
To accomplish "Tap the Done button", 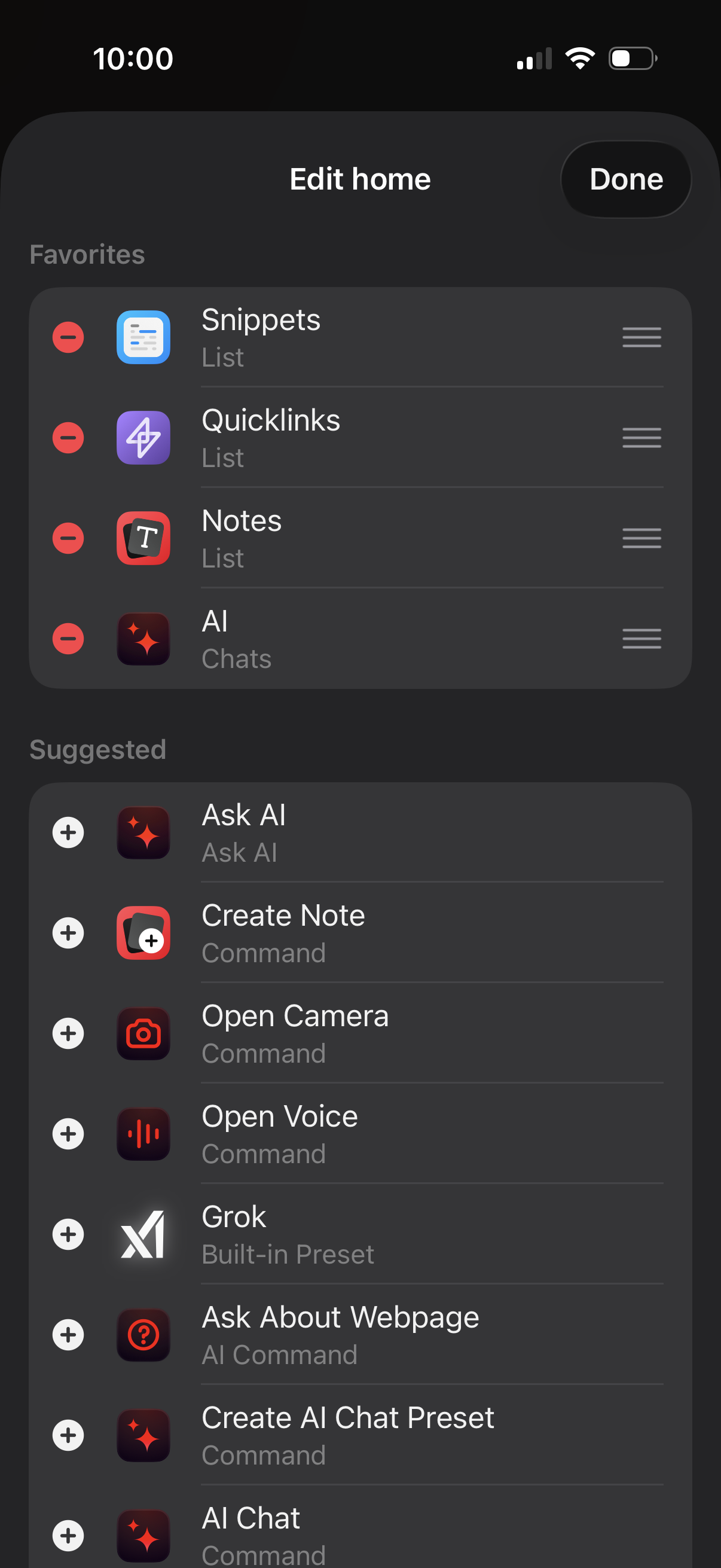I will (625, 179).
